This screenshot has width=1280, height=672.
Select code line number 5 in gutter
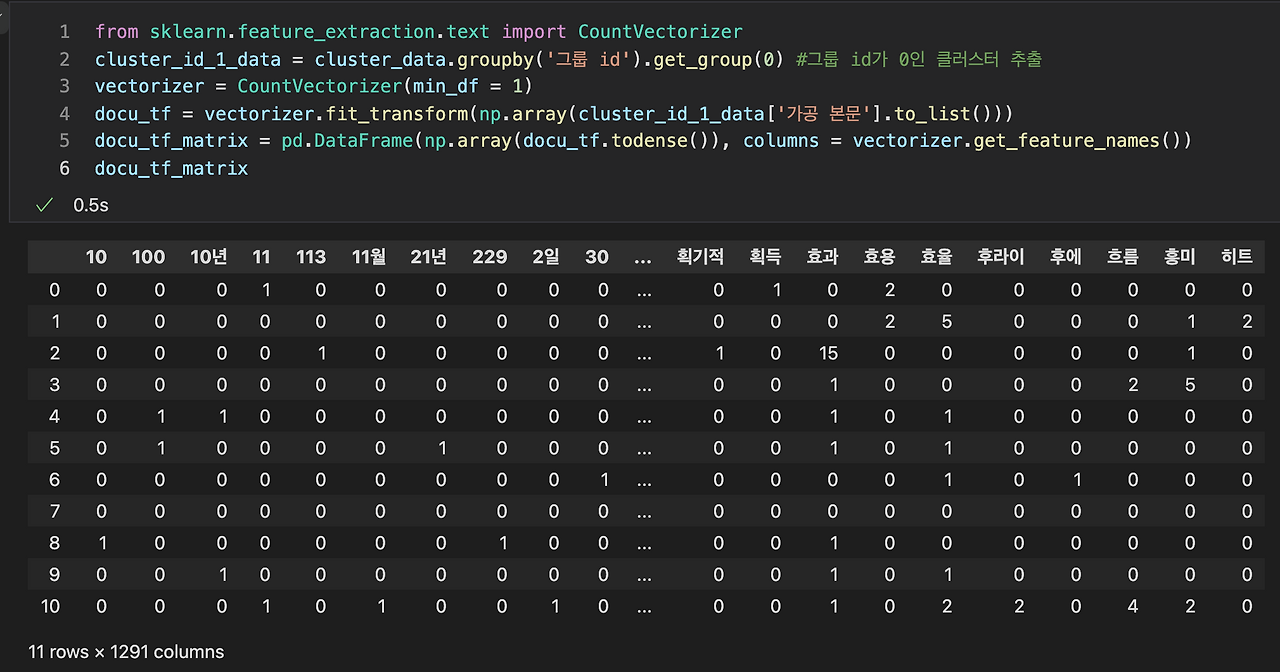(65, 140)
